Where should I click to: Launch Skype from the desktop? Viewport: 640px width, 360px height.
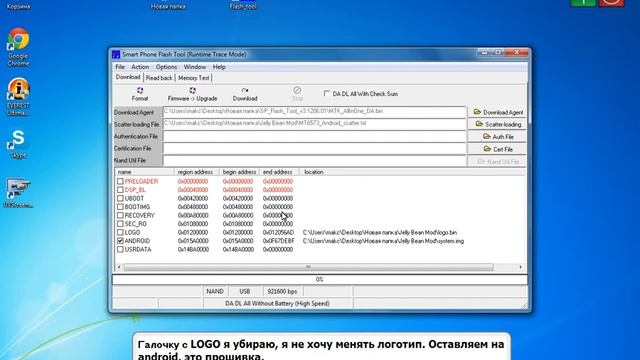pyautogui.click(x=18, y=144)
